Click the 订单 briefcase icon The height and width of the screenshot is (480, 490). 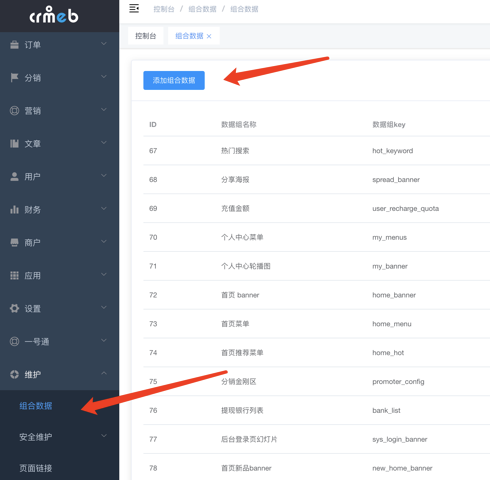(14, 45)
